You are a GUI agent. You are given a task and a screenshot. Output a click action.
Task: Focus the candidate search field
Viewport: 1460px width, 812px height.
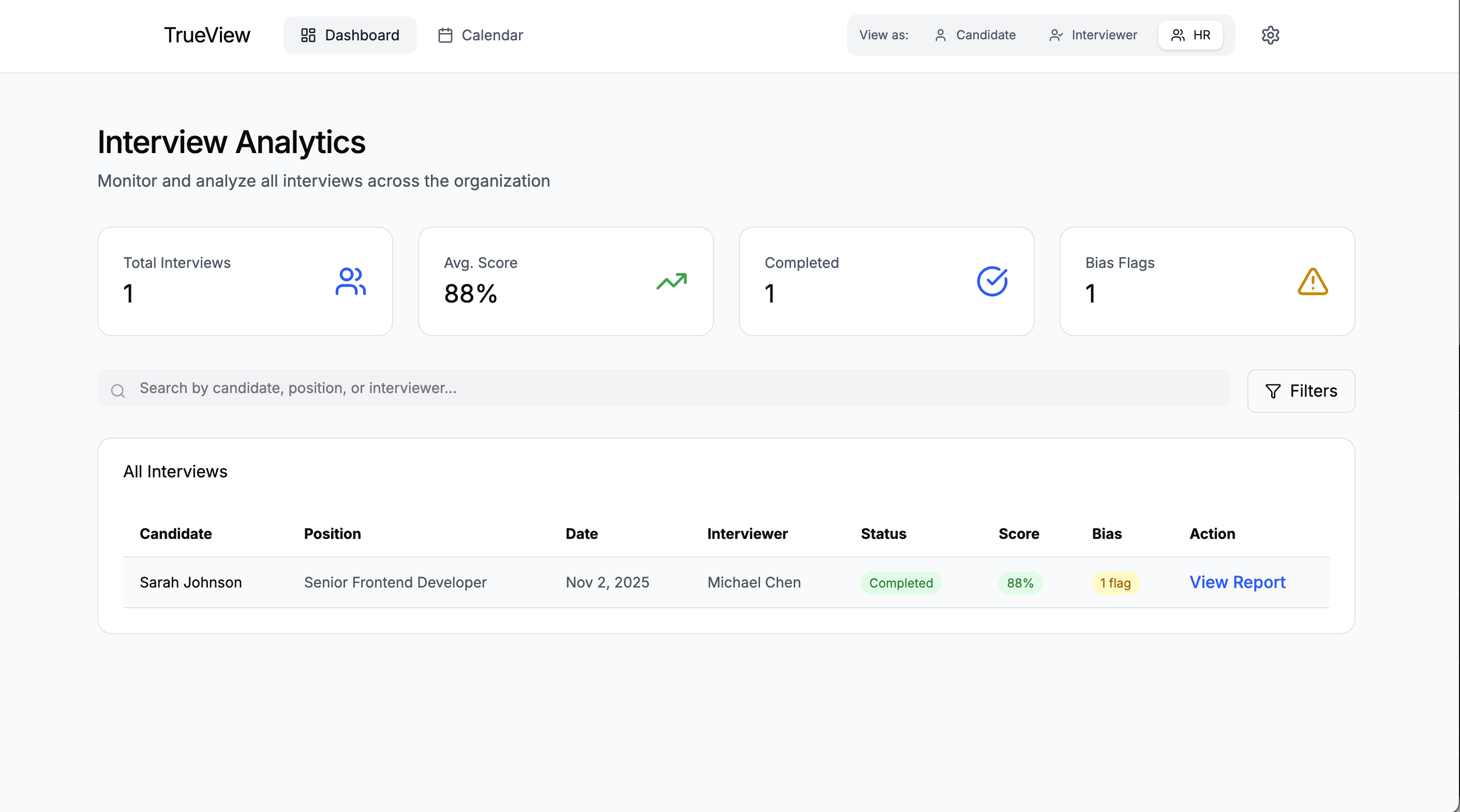675,388
